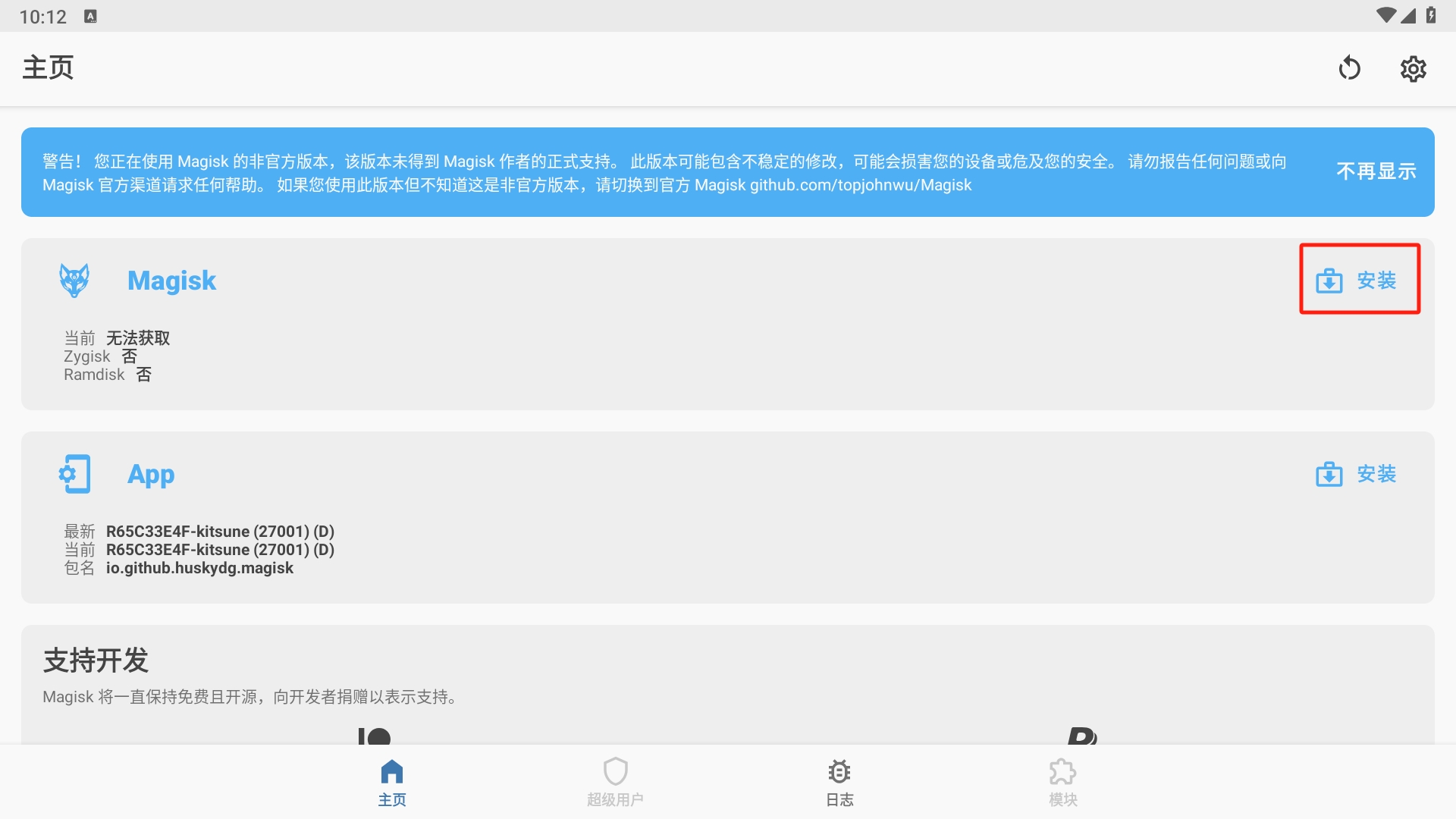Click the 当前 无法获取 status line
Viewport: 1456px width, 819px height.
click(x=117, y=337)
